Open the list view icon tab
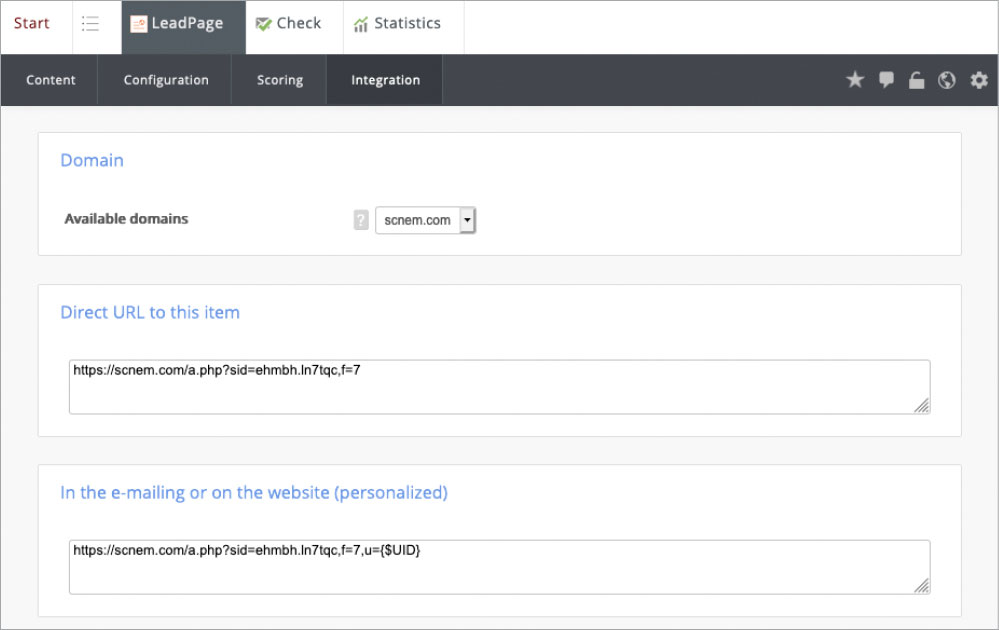Screen dimensions: 999x630 90,24
